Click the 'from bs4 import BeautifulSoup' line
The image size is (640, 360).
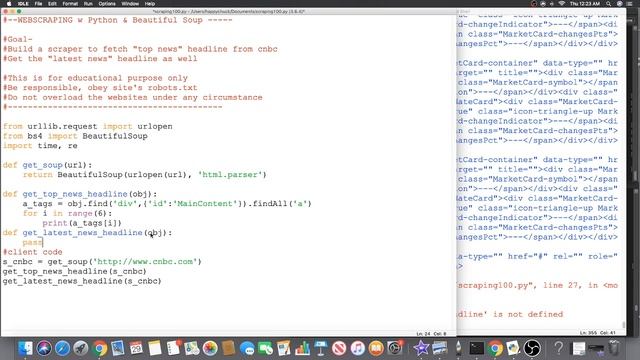point(75,136)
